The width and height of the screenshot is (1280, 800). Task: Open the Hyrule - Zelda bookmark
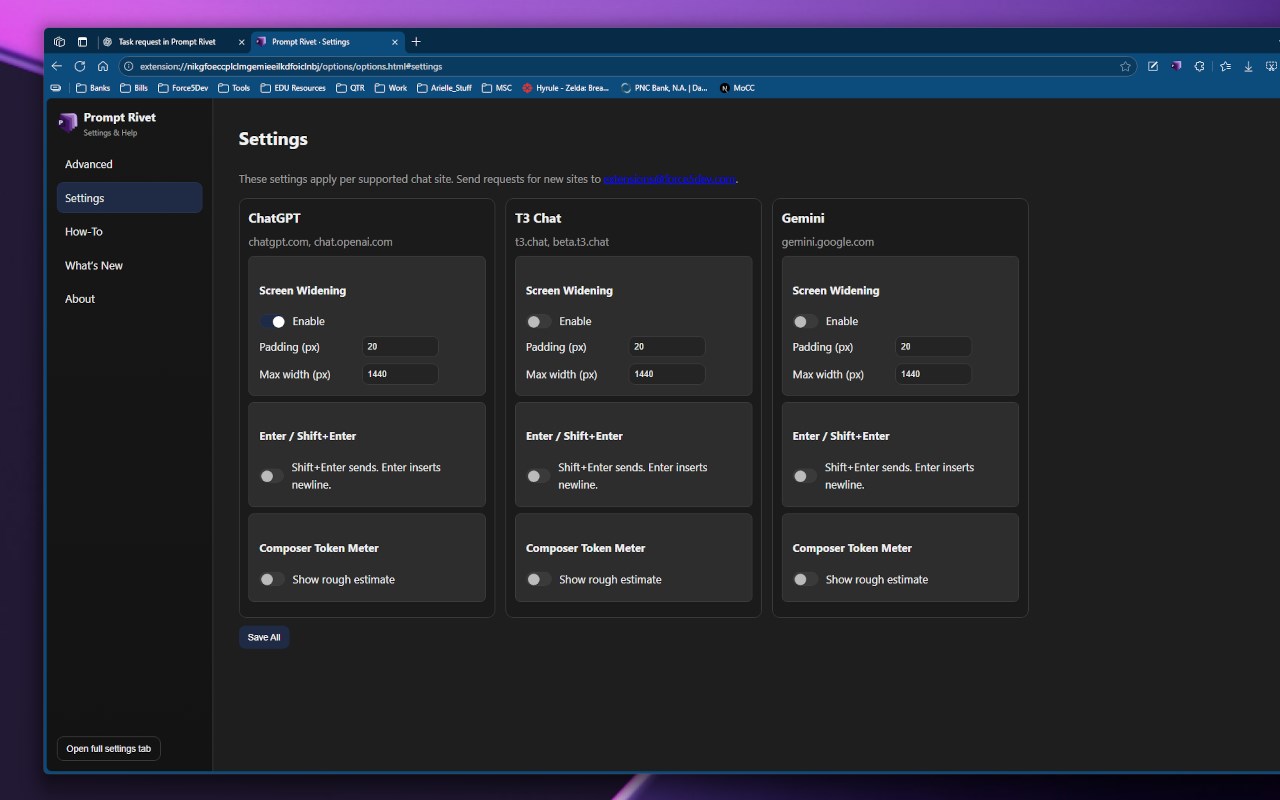point(566,88)
